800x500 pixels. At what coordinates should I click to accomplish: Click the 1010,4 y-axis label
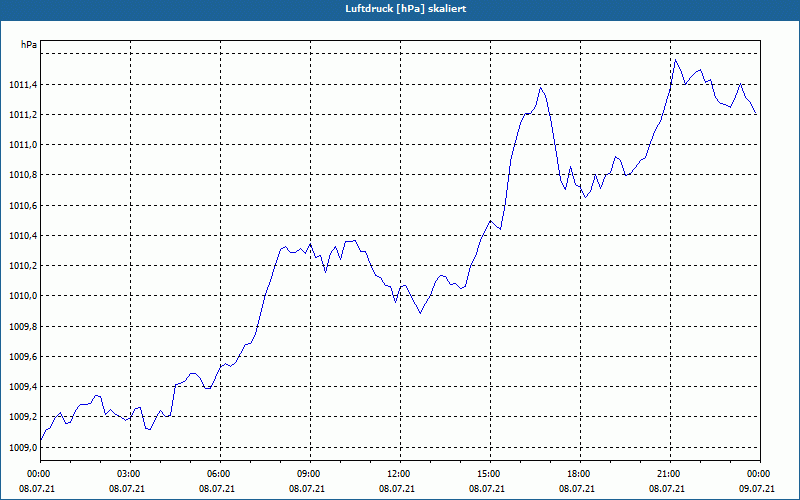pyautogui.click(x=23, y=236)
